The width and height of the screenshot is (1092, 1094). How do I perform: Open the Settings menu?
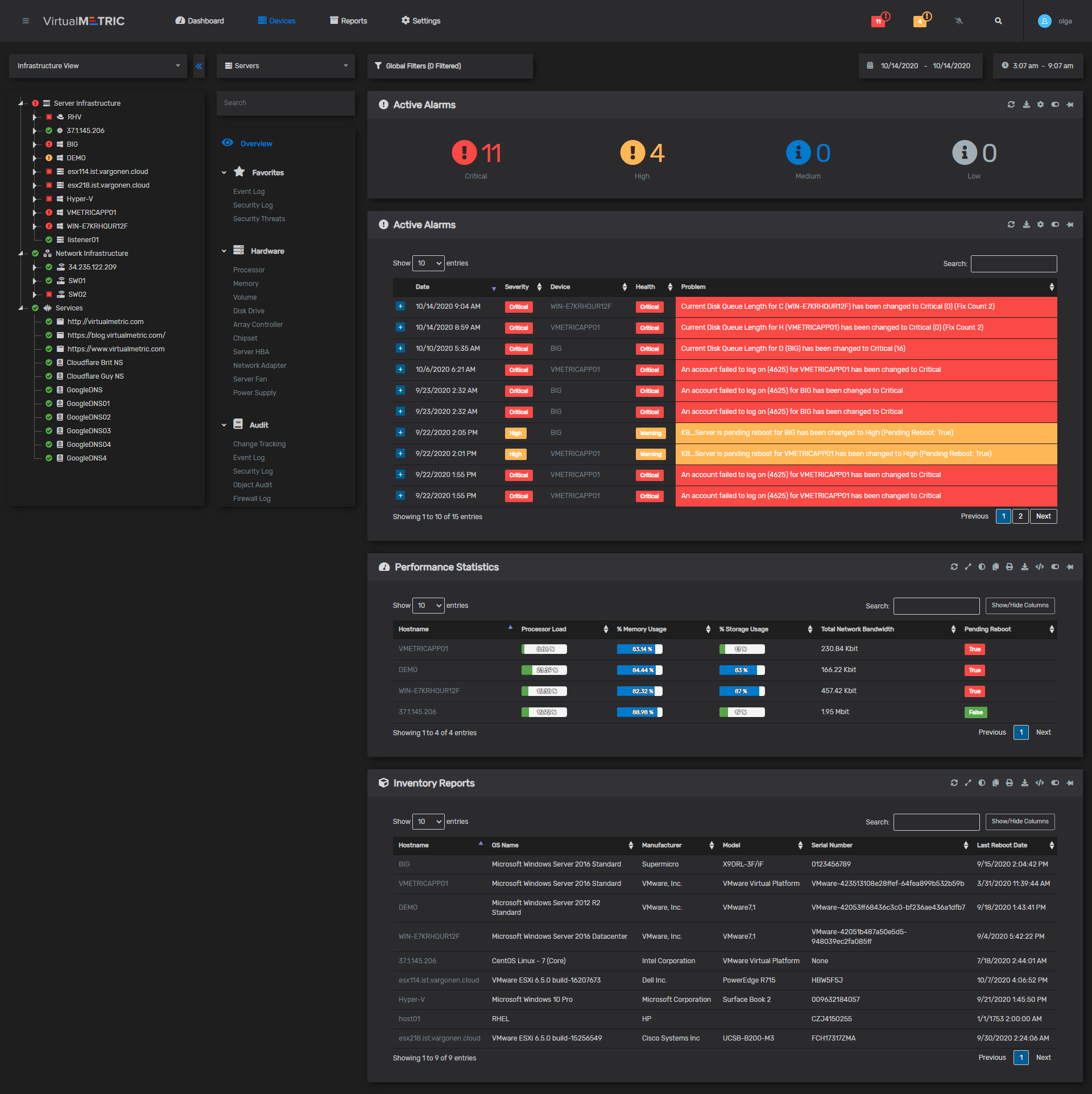click(421, 21)
